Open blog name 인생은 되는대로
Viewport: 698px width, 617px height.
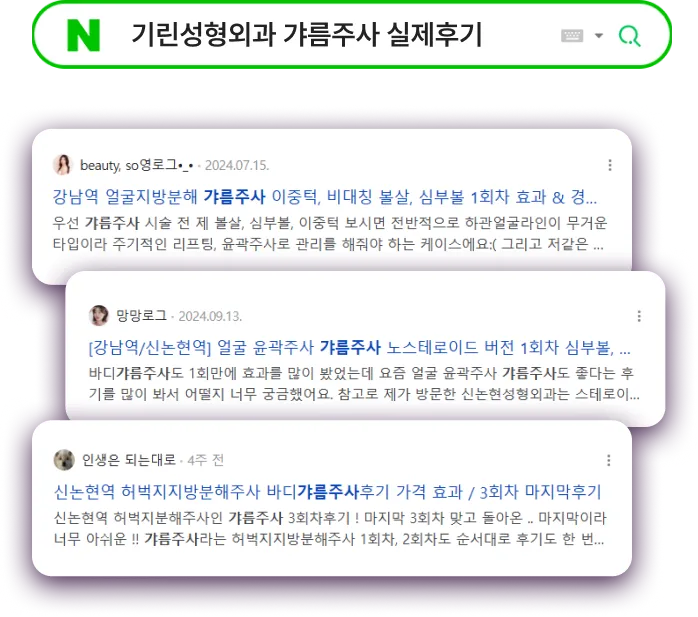(129, 460)
